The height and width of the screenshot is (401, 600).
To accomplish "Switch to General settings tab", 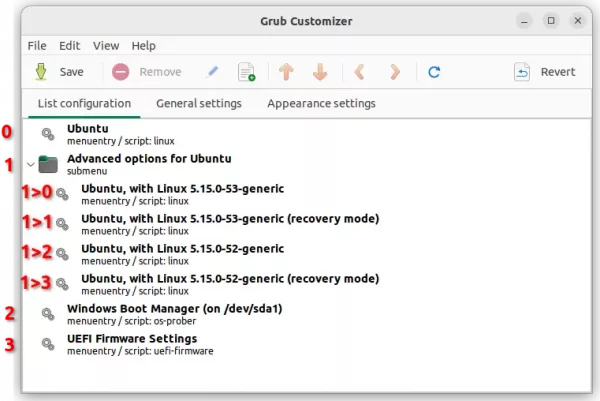I will [199, 104].
